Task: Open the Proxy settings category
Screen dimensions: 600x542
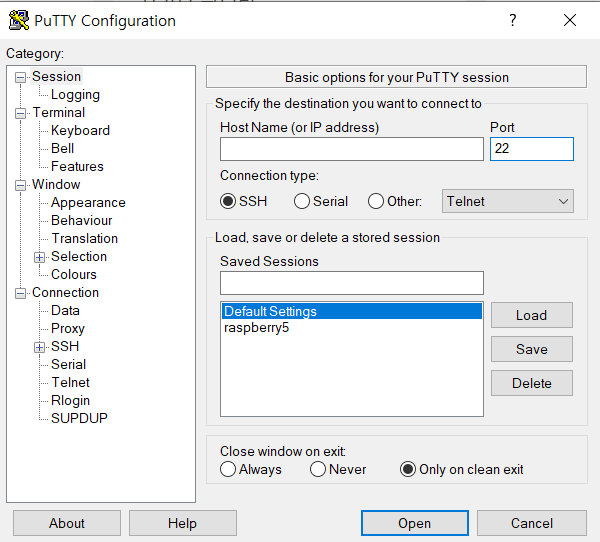Action: coord(68,328)
